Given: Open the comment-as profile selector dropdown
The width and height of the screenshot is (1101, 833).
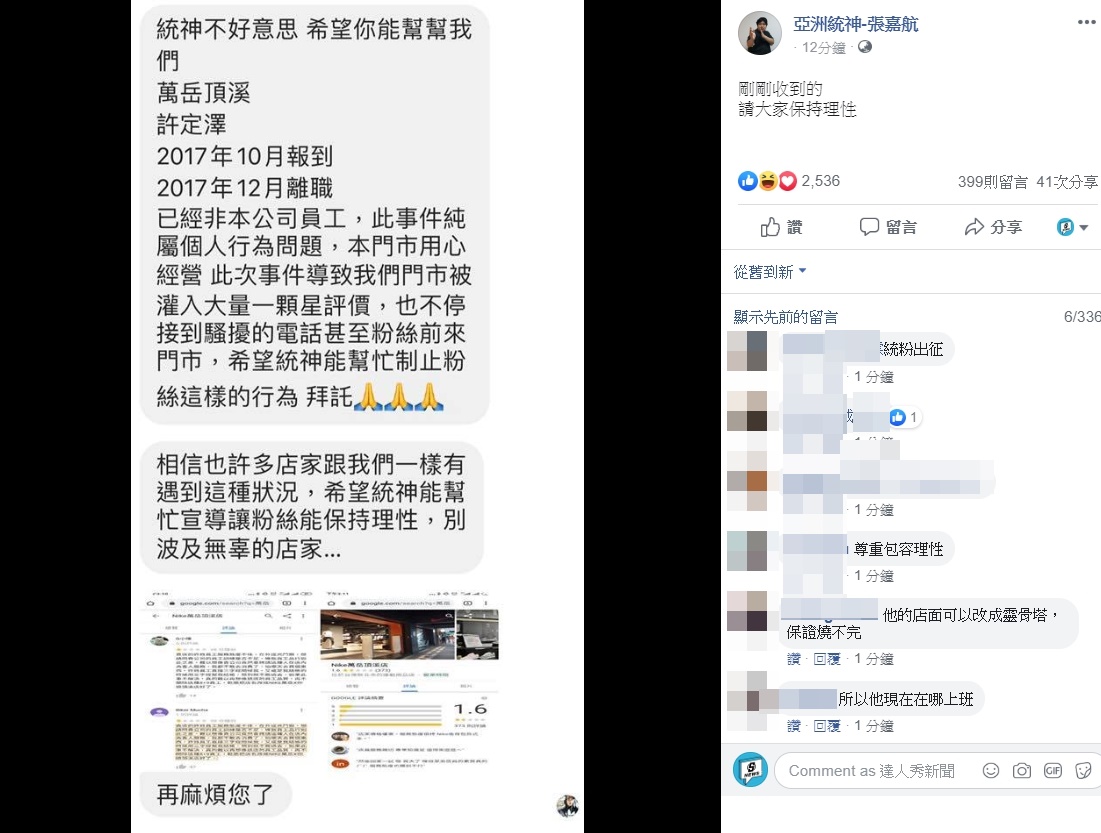Looking at the screenshot, I should point(1072,227).
